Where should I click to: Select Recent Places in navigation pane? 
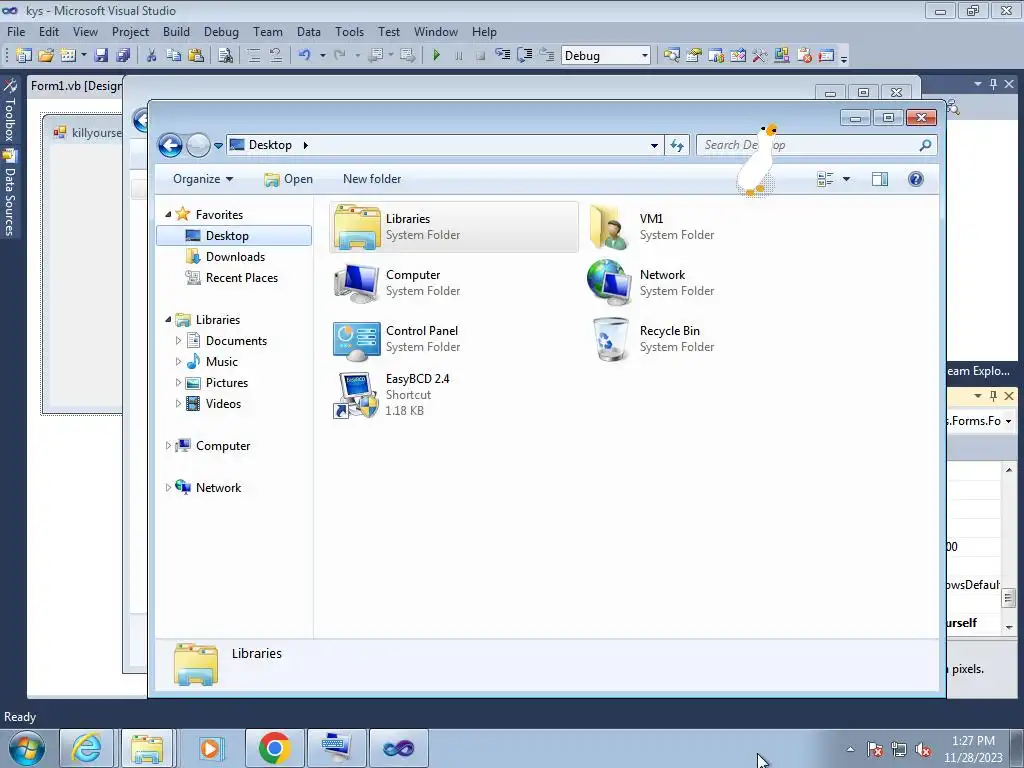click(242, 278)
